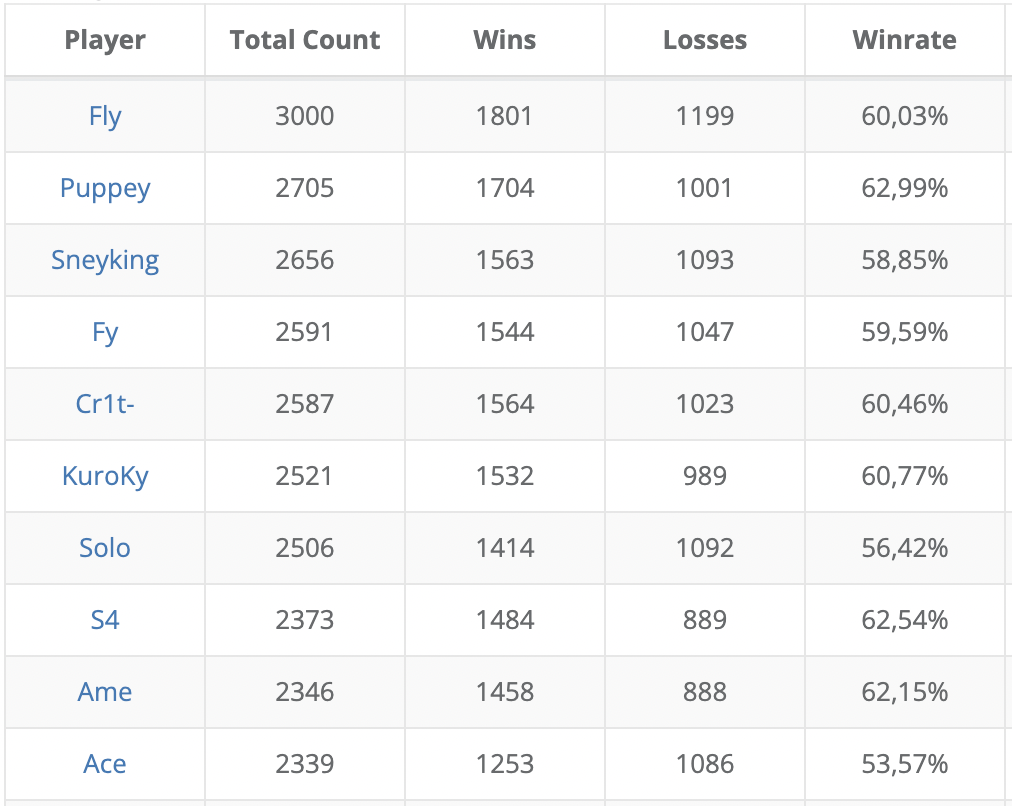Sort by Total Count column header

click(305, 40)
